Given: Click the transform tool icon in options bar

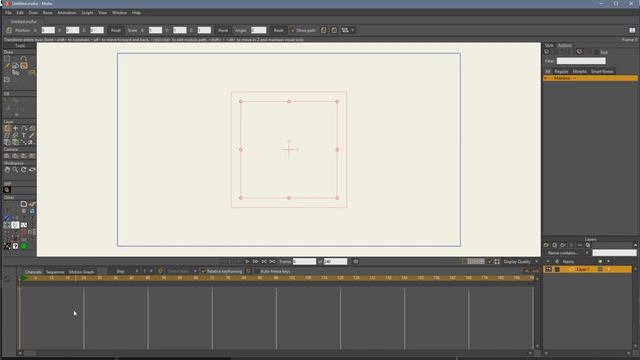Looking at the screenshot, I should tap(9, 30).
